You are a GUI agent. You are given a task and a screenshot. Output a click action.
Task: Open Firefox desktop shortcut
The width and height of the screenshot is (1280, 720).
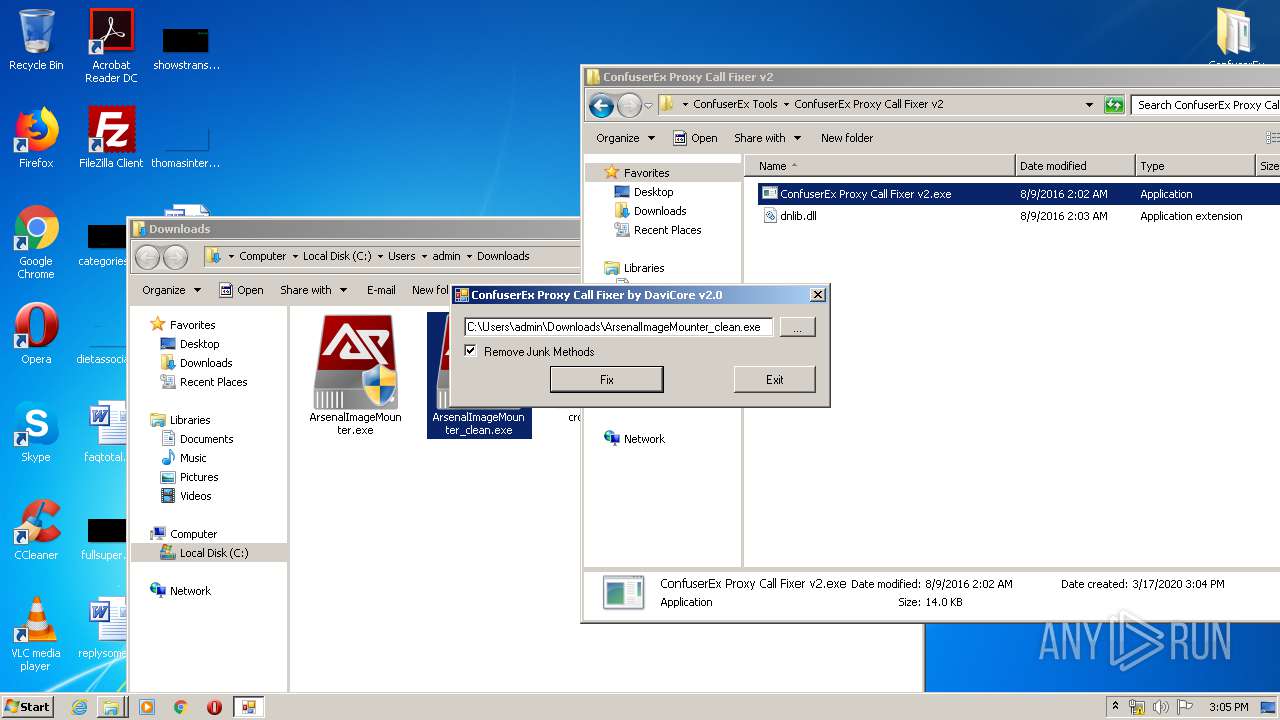coord(36,138)
